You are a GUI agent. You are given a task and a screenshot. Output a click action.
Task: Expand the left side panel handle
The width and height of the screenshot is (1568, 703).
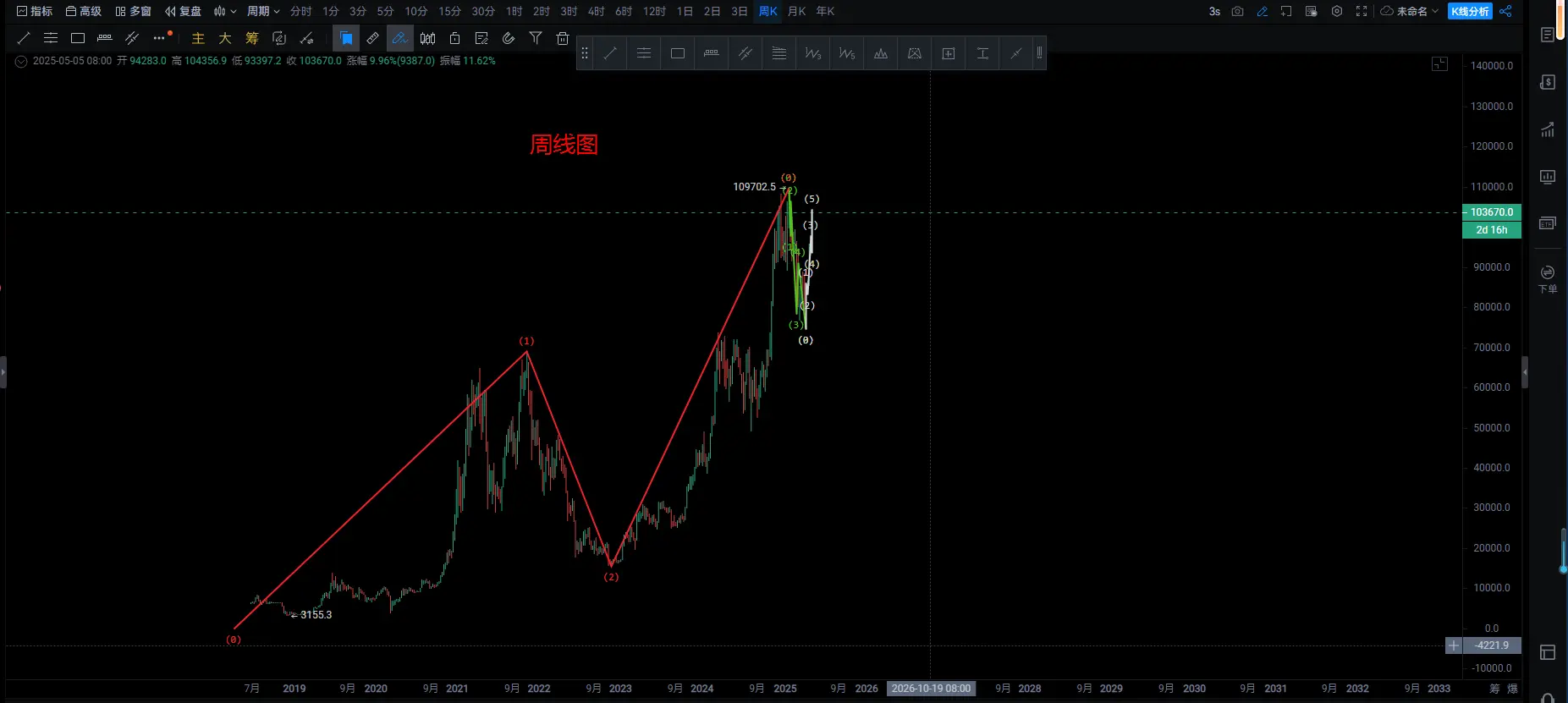point(3,372)
